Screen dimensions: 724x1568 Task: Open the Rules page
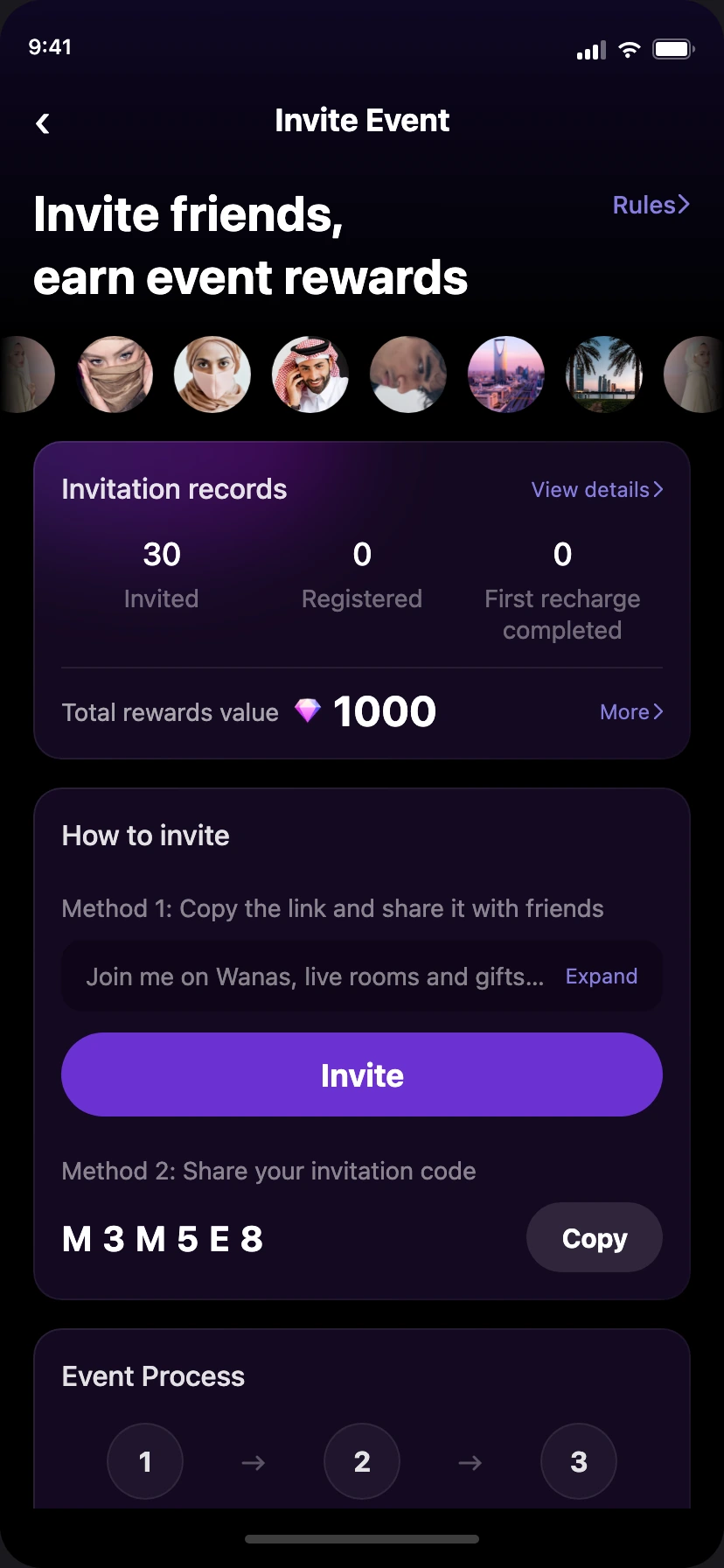click(651, 205)
